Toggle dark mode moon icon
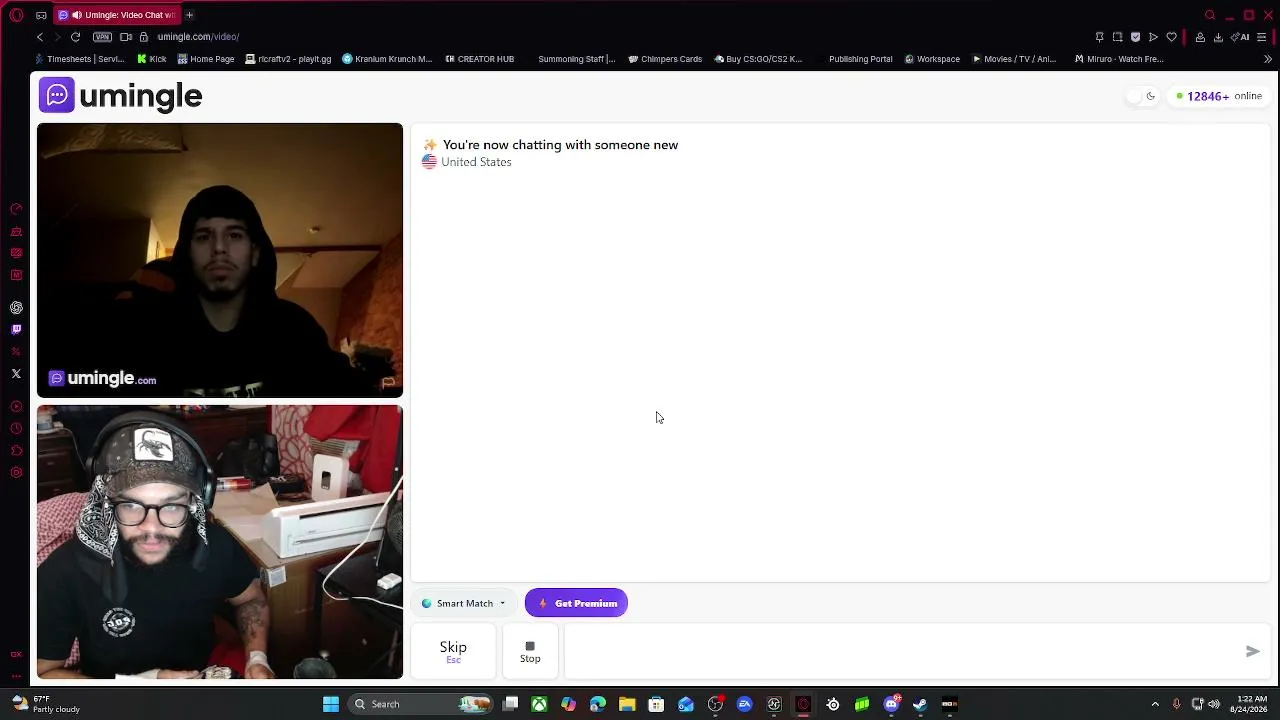This screenshot has width=1280, height=720. (1151, 96)
